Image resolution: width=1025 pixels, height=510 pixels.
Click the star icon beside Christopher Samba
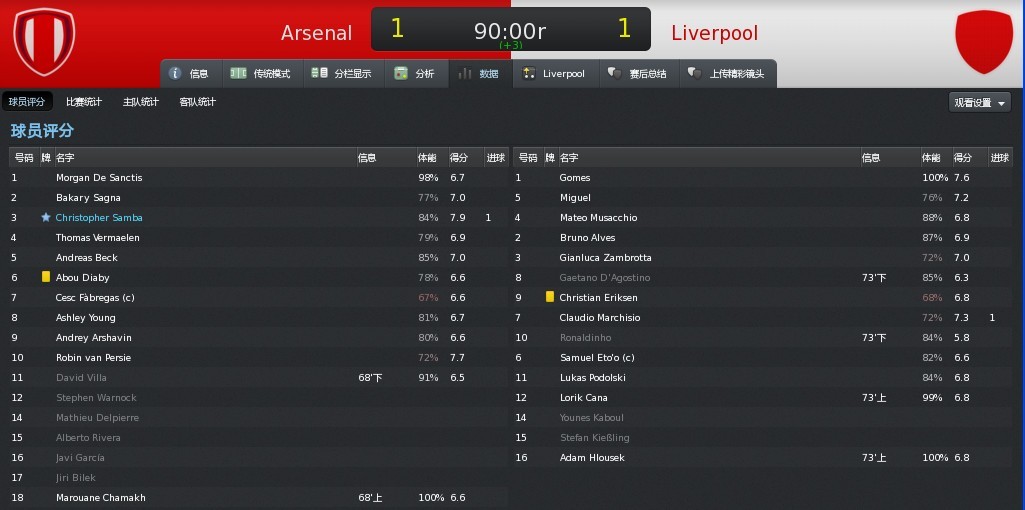click(x=46, y=217)
